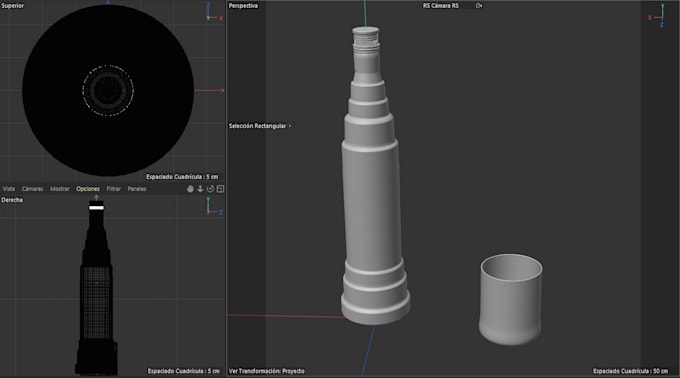Click Espaciado Cuadrícula : 50 cm text
This screenshot has width=680, height=378.
click(x=631, y=371)
